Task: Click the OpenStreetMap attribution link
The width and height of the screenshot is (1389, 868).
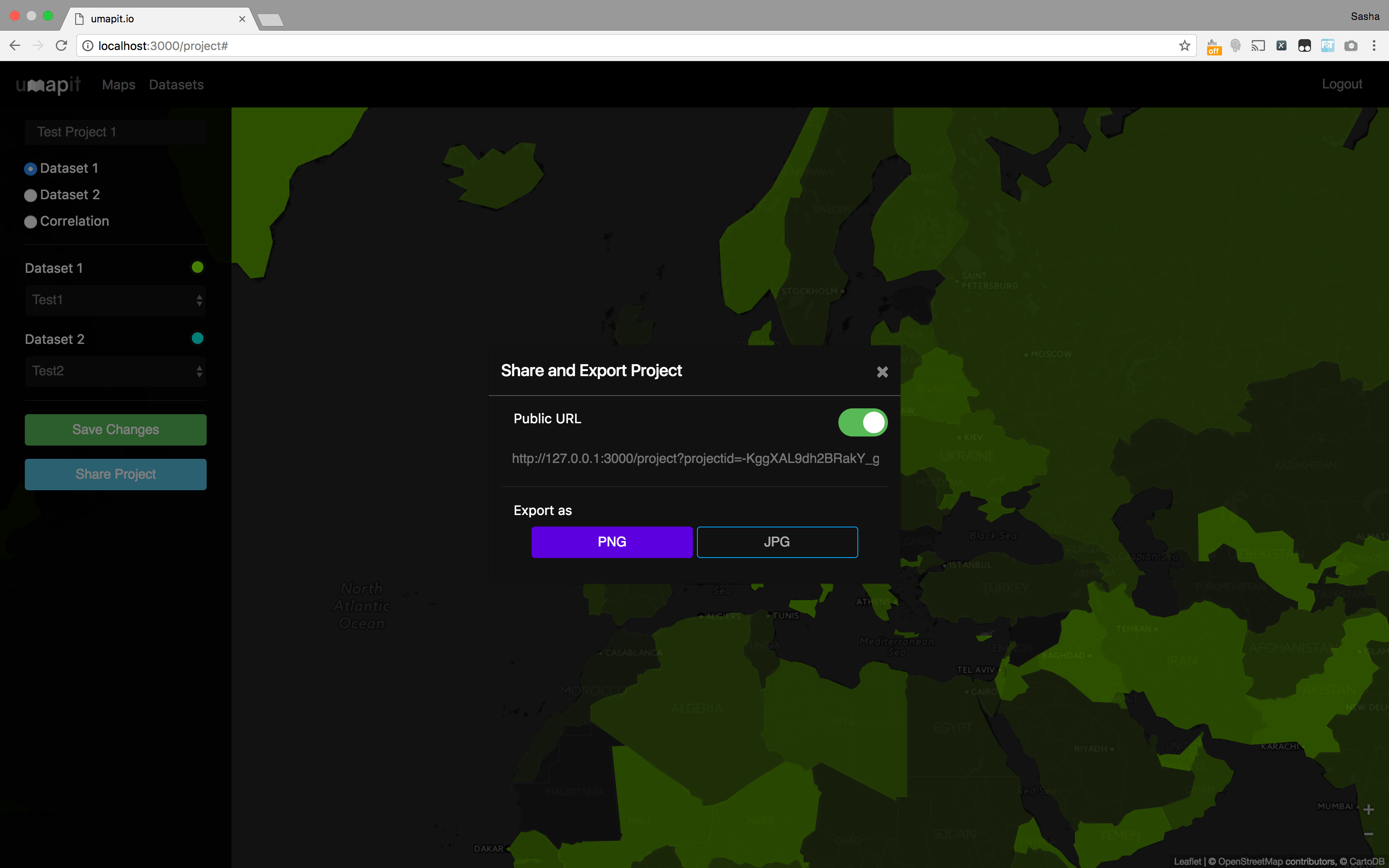Action: 1251,861
